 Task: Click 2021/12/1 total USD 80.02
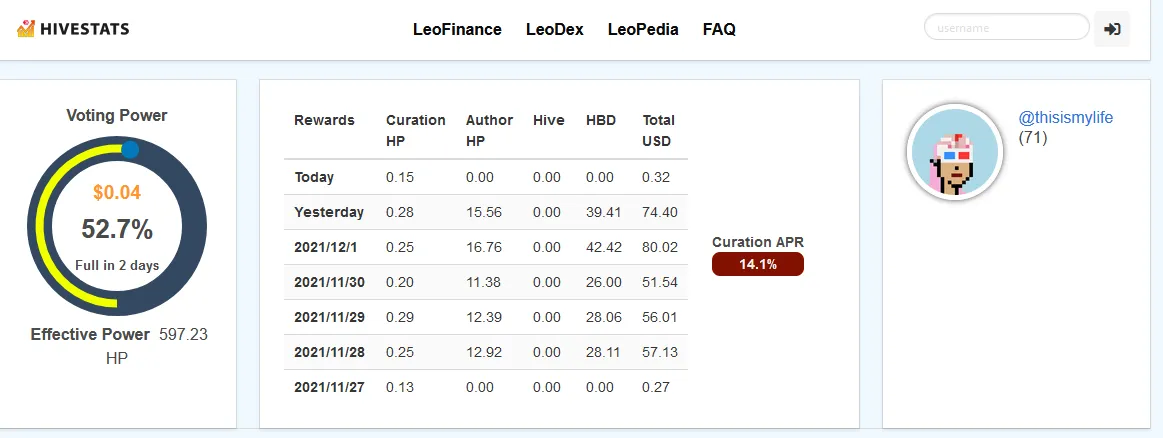click(659, 248)
